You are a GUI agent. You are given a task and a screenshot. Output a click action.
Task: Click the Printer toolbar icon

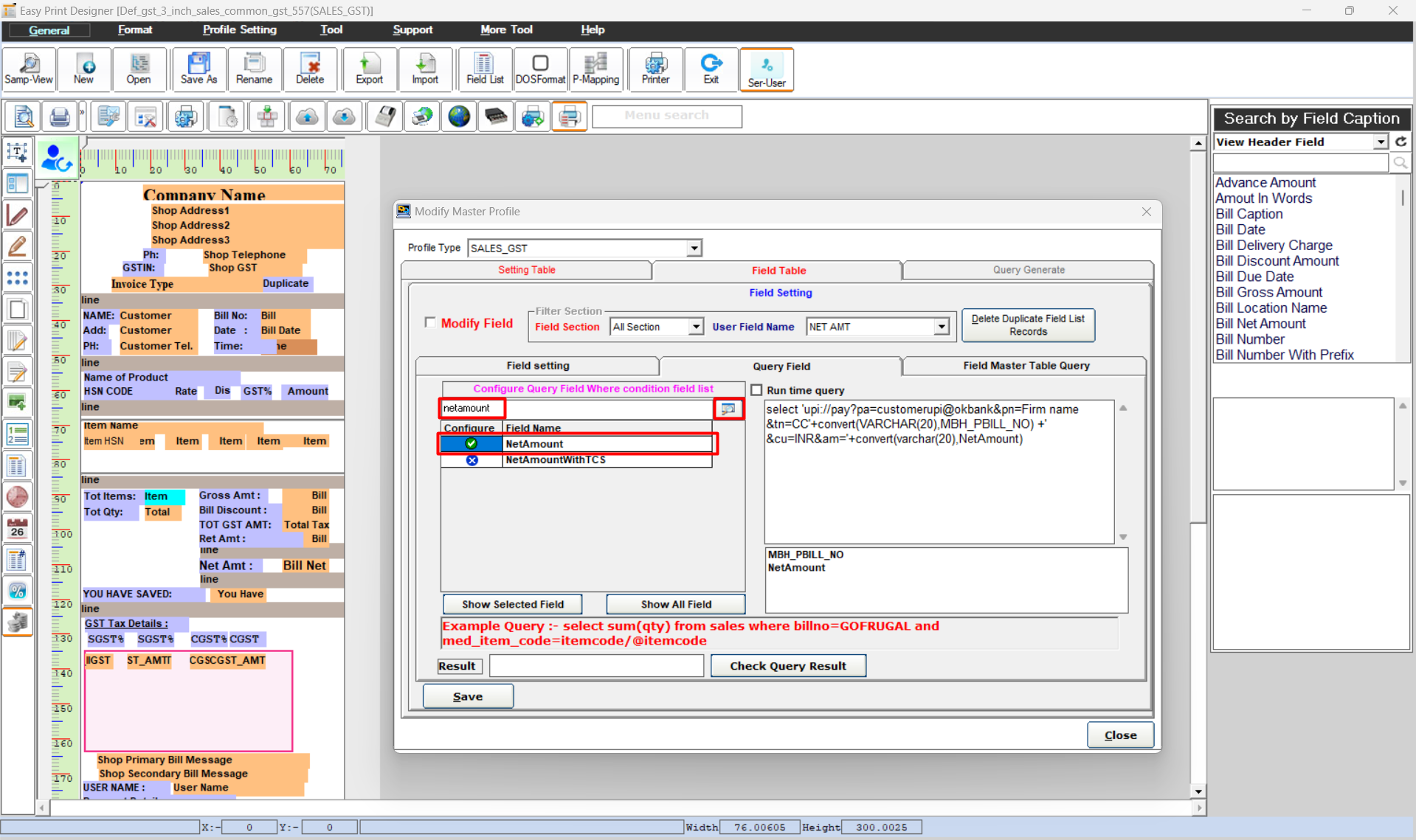(x=655, y=69)
